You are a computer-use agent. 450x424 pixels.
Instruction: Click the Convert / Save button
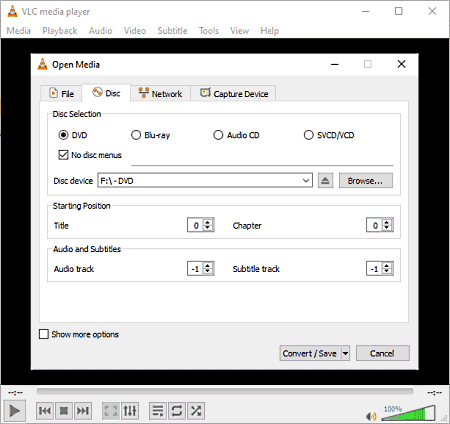click(x=310, y=353)
